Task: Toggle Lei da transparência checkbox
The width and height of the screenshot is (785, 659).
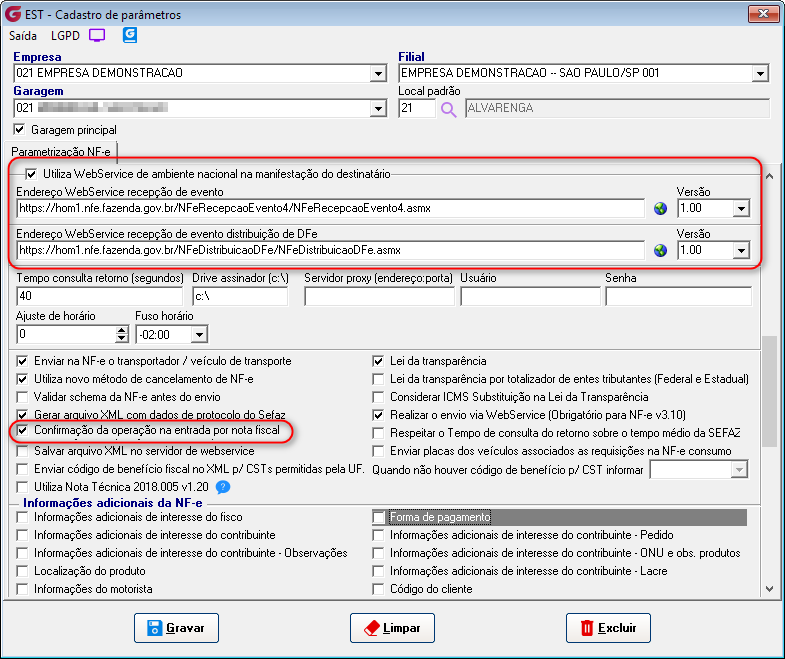Action: click(x=378, y=361)
